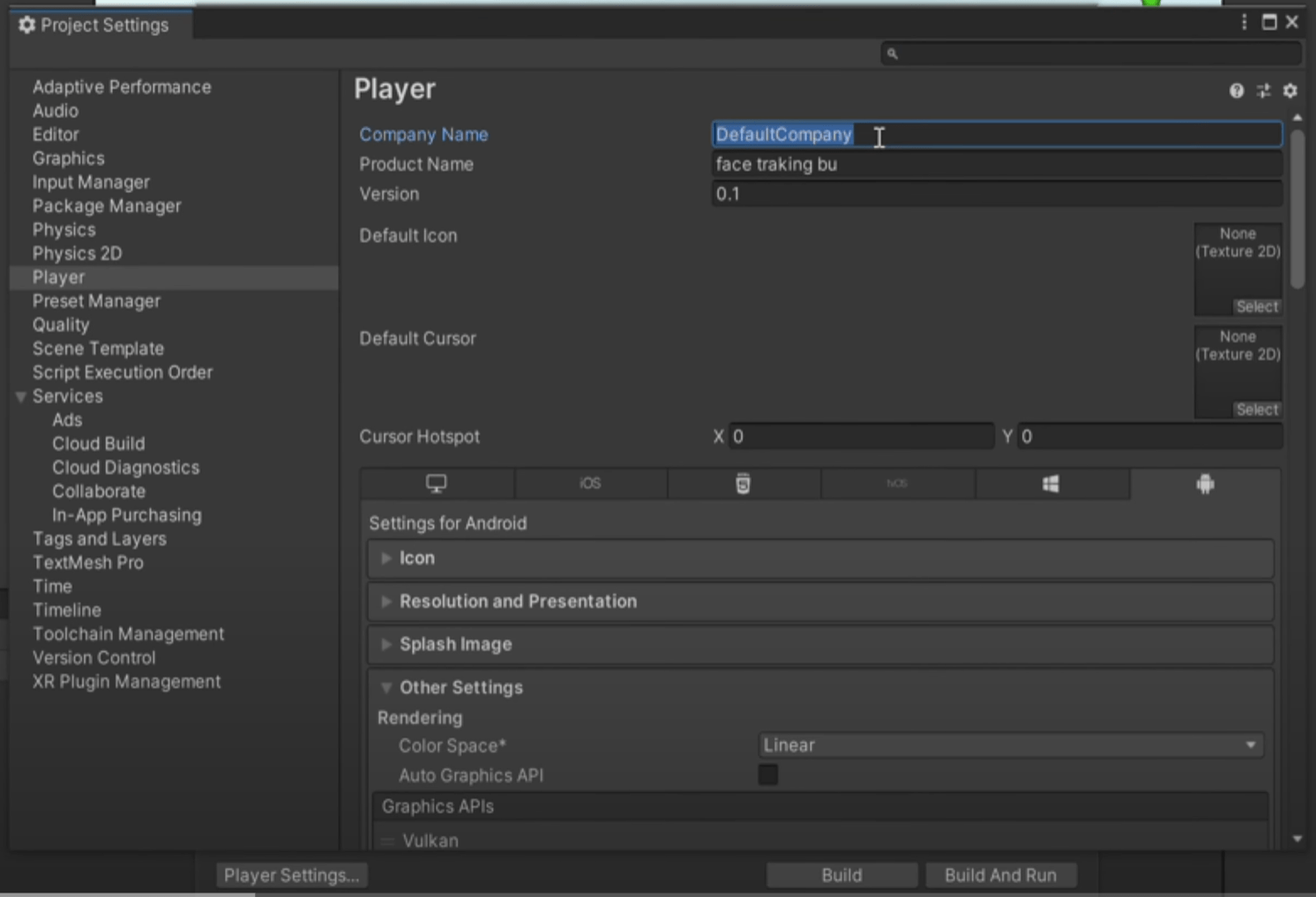The image size is (1316, 897).
Task: Click the scrollbar down arrow
Action: click(1297, 839)
